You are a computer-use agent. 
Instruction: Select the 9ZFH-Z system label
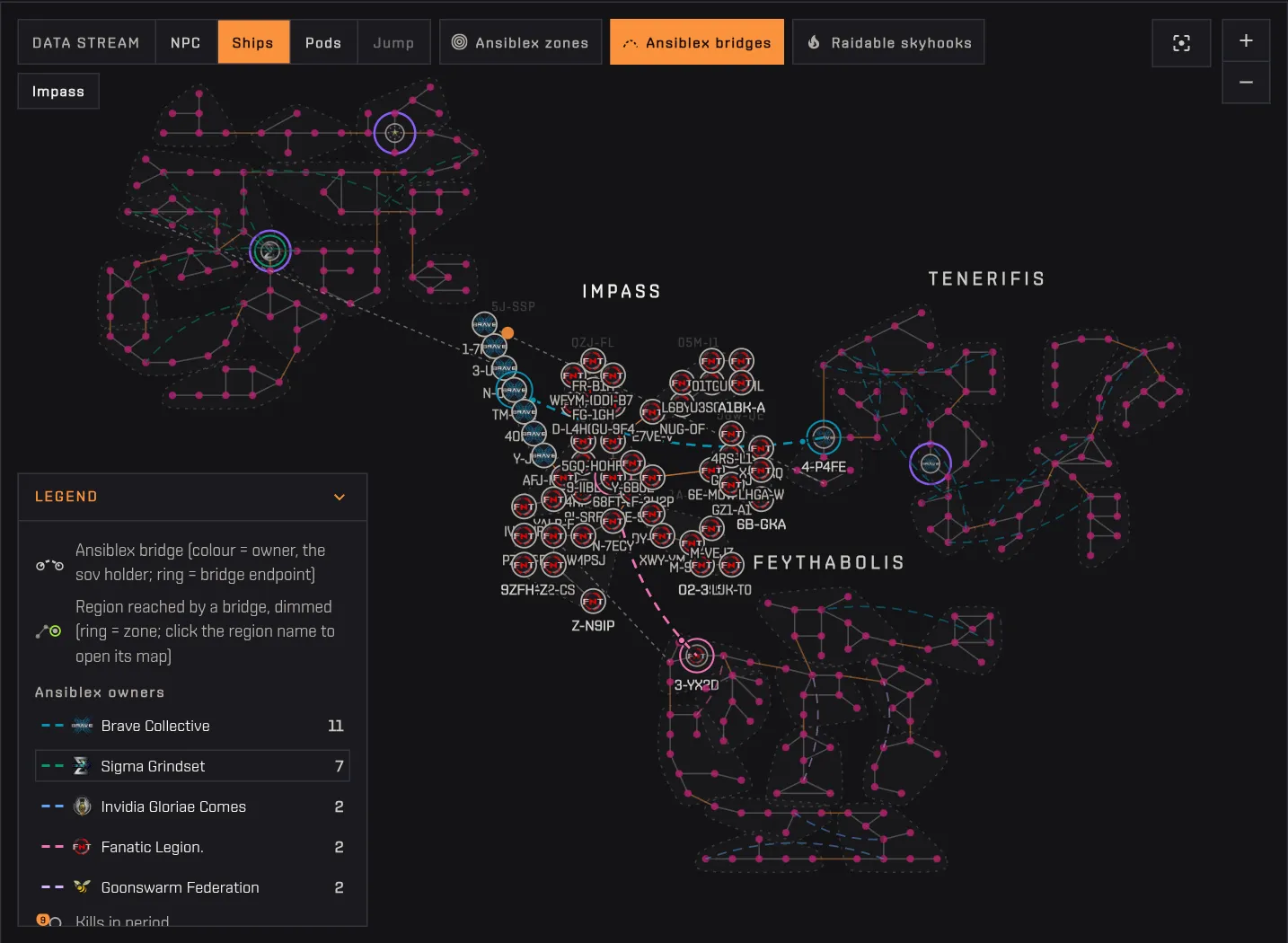pos(519,590)
